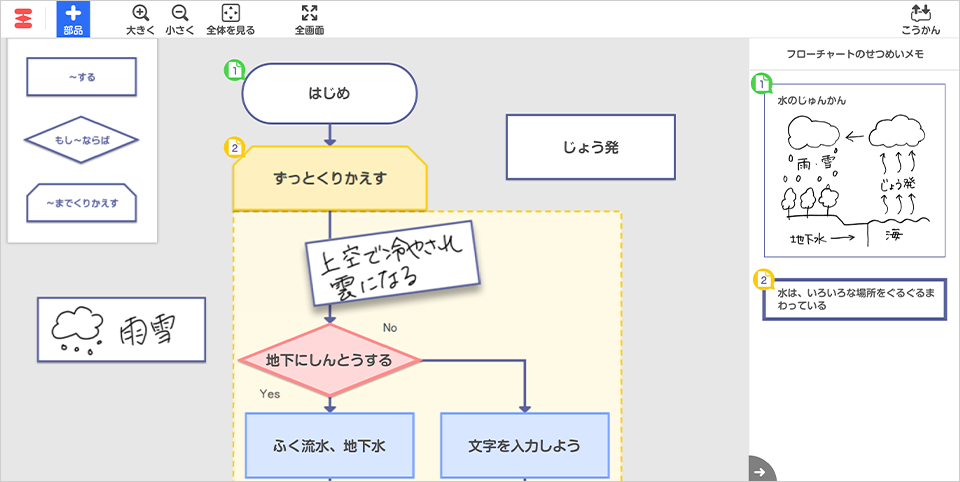Select the ～する process block part
The height and width of the screenshot is (482, 960).
tap(82, 76)
